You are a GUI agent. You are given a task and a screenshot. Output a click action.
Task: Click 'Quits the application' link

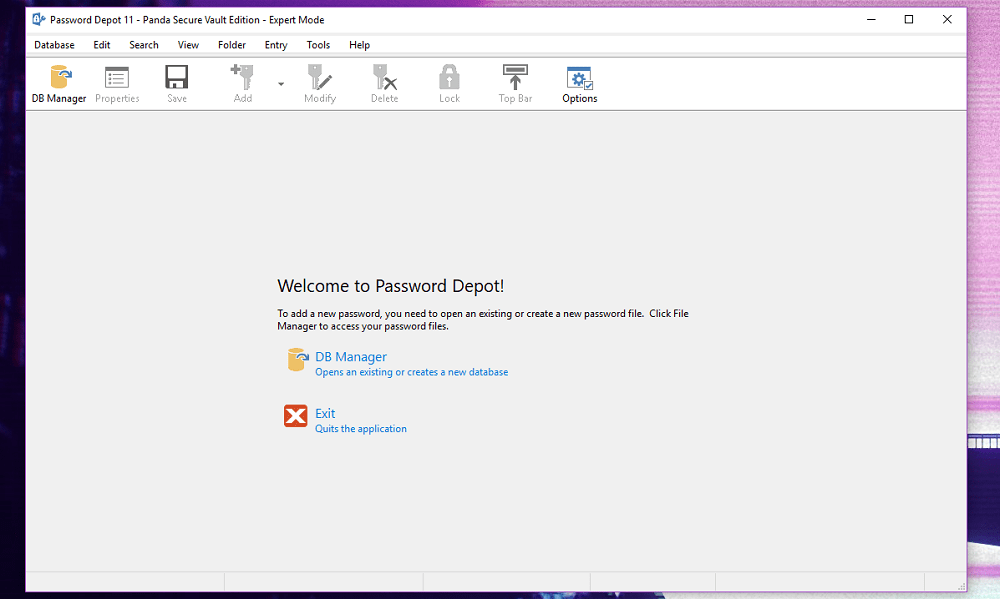click(360, 429)
